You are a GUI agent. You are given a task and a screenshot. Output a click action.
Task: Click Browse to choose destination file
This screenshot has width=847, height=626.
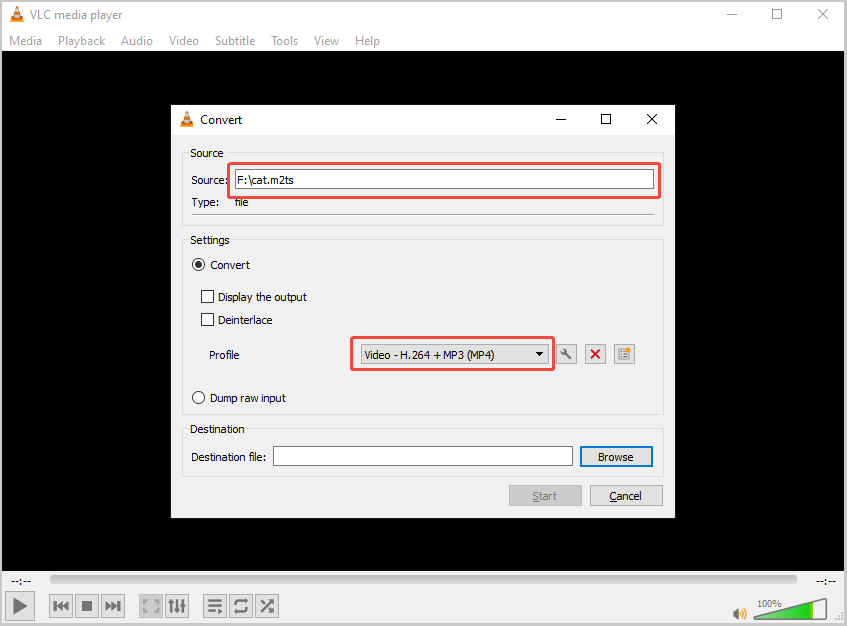click(616, 457)
